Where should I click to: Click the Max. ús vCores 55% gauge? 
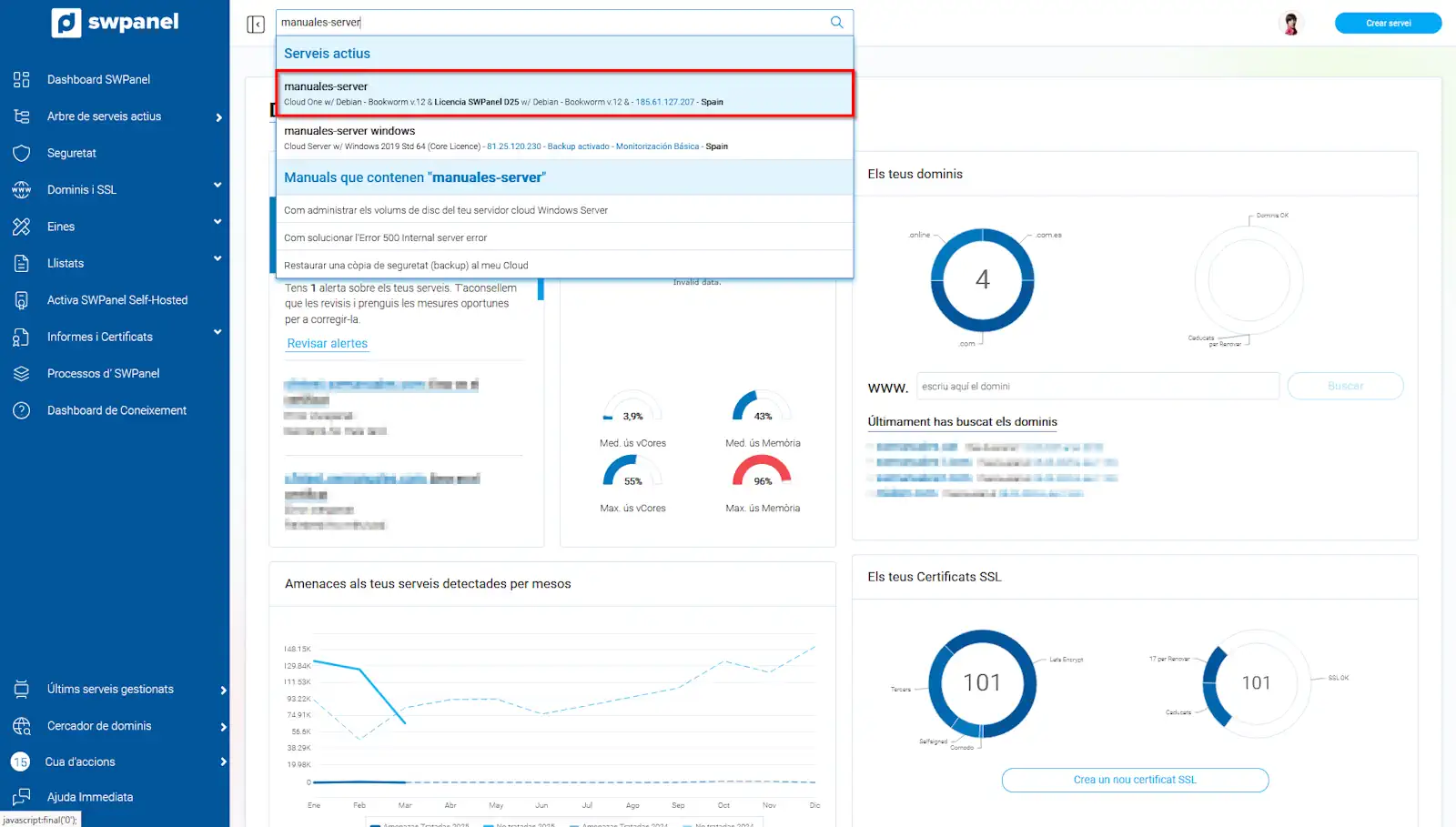[632, 471]
